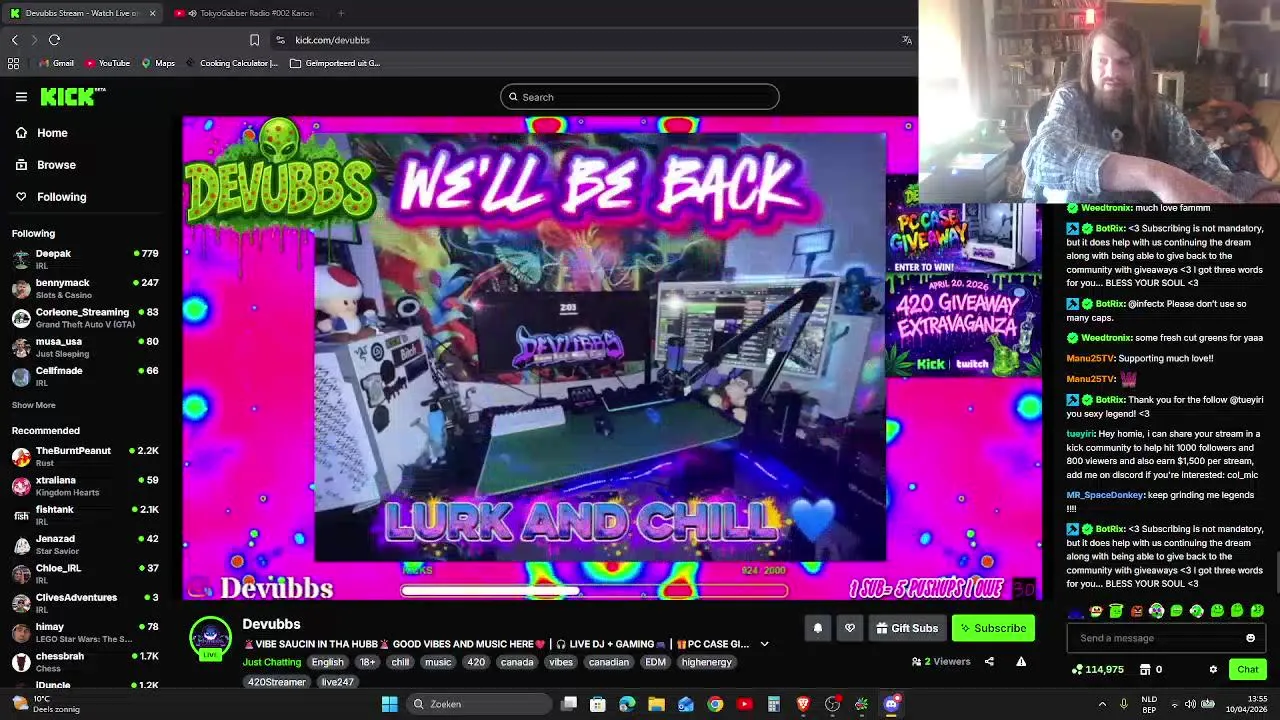Select the 420 tag

coord(476,662)
